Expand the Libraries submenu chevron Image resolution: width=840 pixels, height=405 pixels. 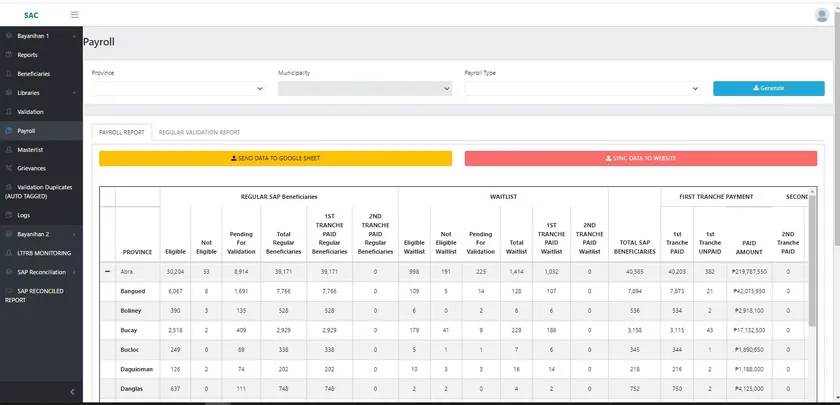pos(74,93)
